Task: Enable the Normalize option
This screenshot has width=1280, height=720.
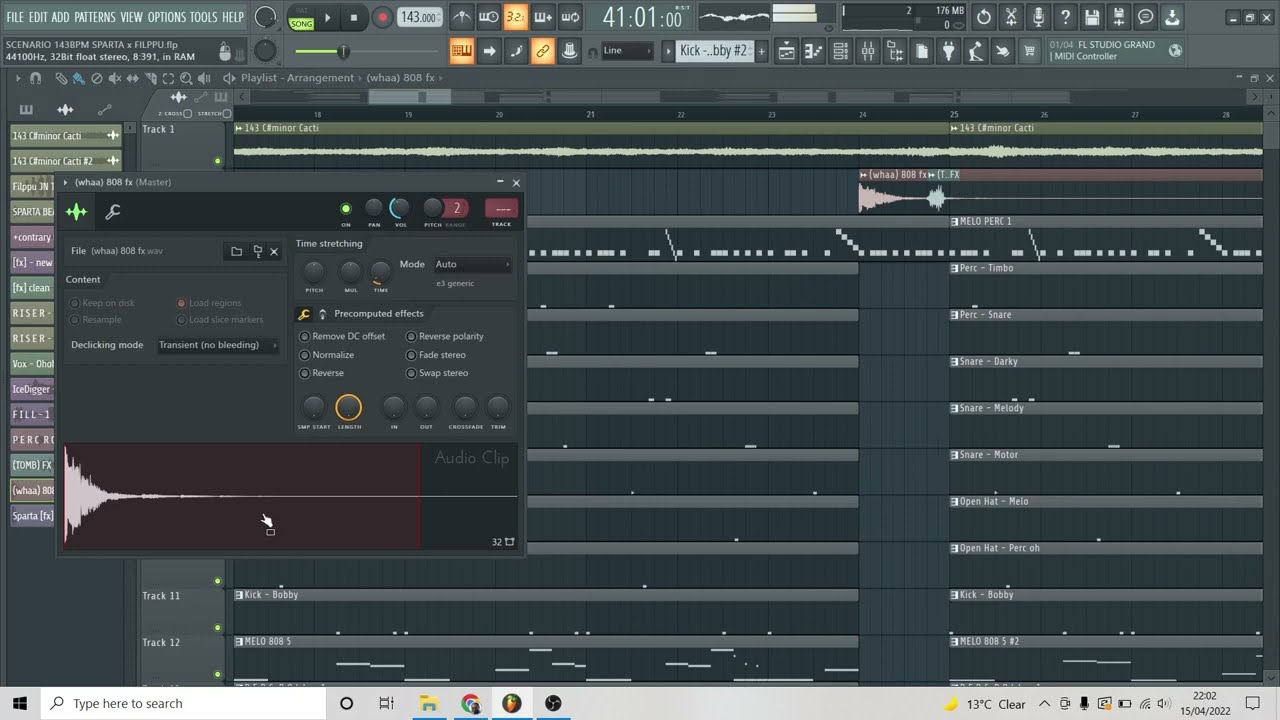Action: point(327,355)
